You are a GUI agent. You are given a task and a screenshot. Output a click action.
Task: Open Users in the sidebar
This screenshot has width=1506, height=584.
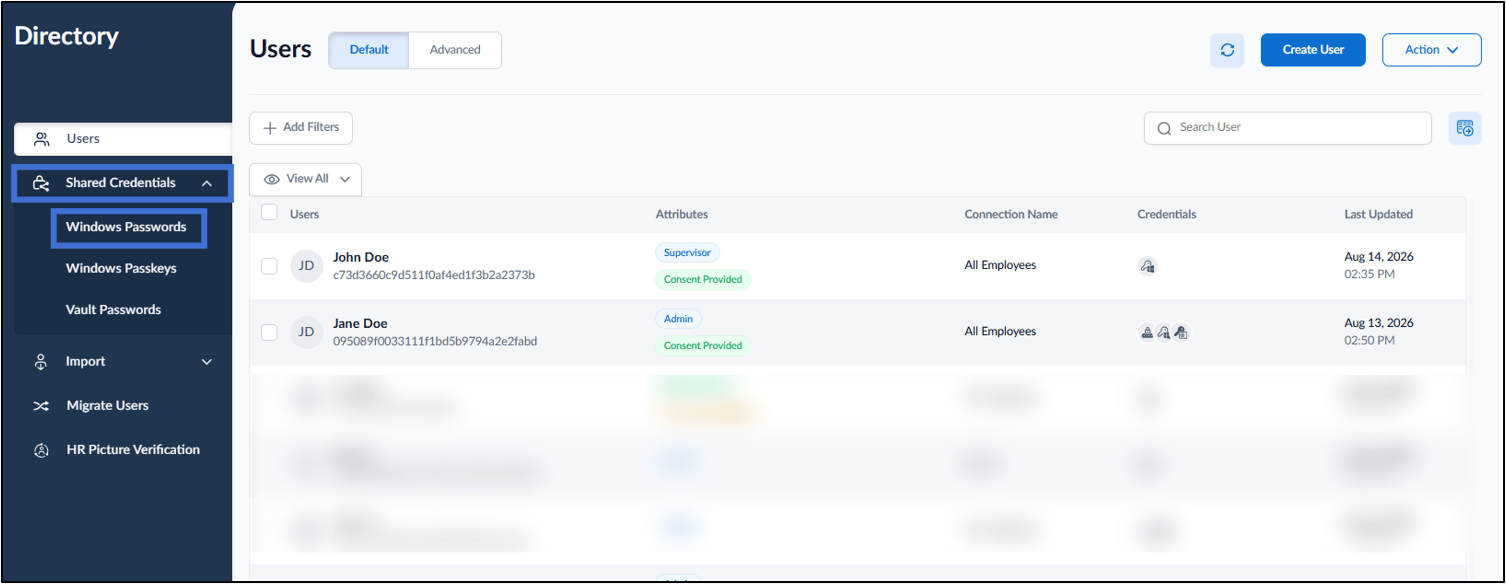click(x=123, y=139)
